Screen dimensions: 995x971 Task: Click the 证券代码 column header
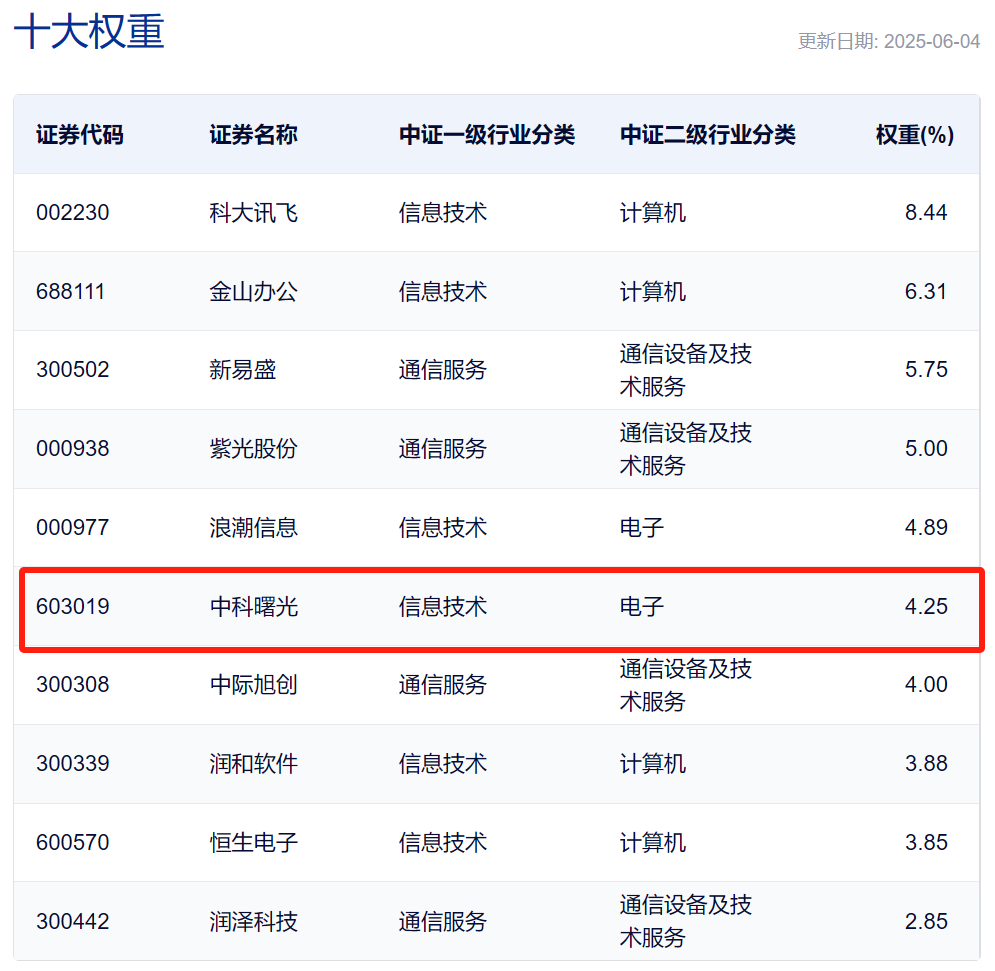click(x=79, y=135)
